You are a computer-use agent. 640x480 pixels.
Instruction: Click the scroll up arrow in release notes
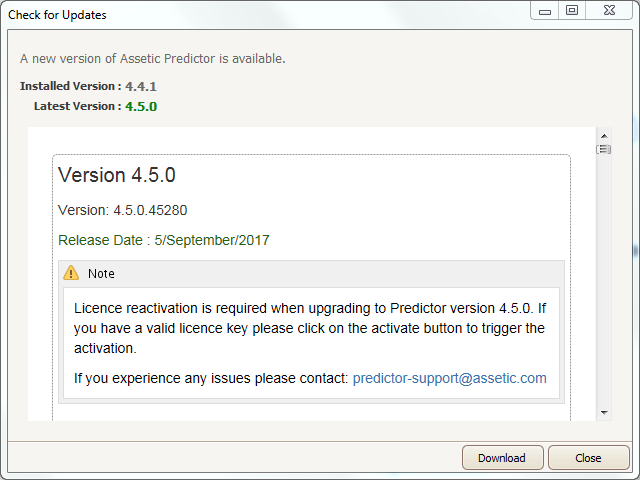(604, 136)
